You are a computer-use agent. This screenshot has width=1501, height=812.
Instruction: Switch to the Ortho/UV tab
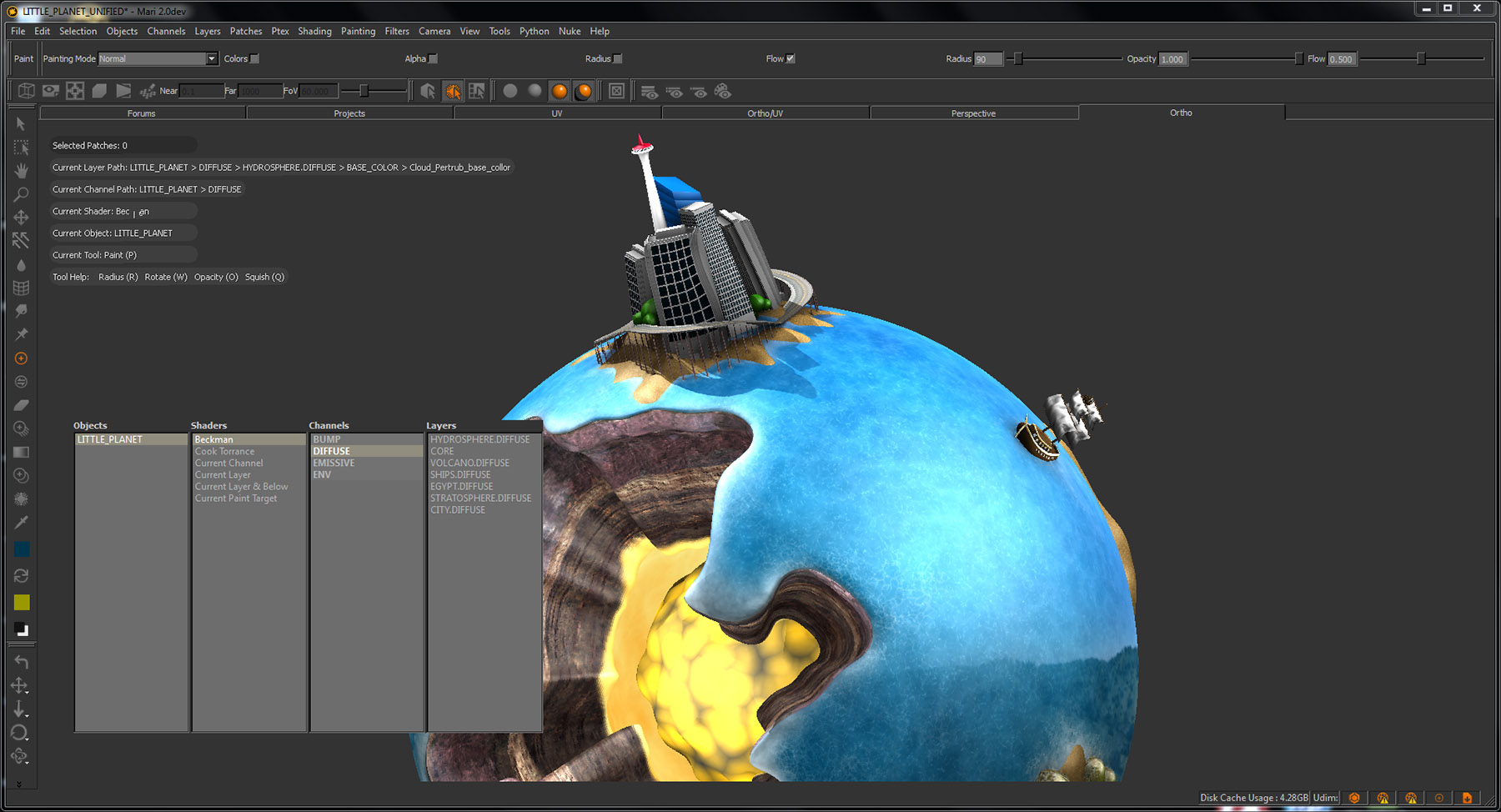[x=766, y=113]
